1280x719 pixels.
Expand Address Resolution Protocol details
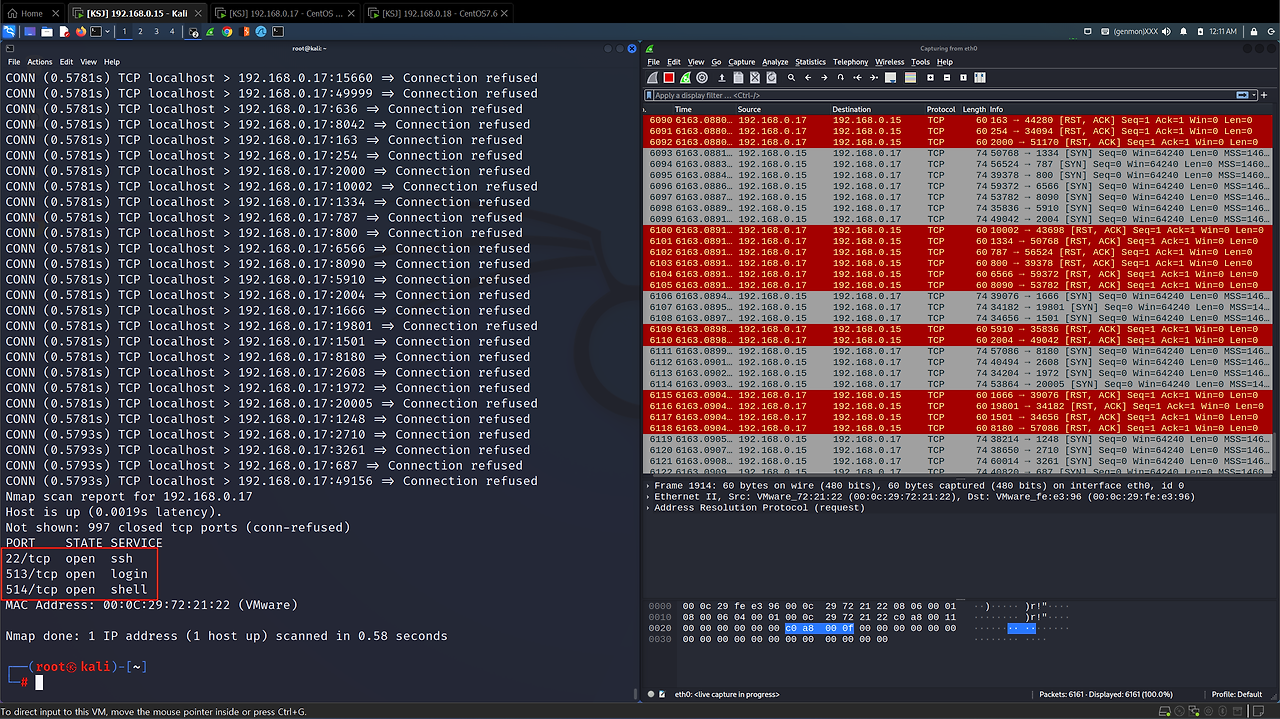(x=649, y=507)
